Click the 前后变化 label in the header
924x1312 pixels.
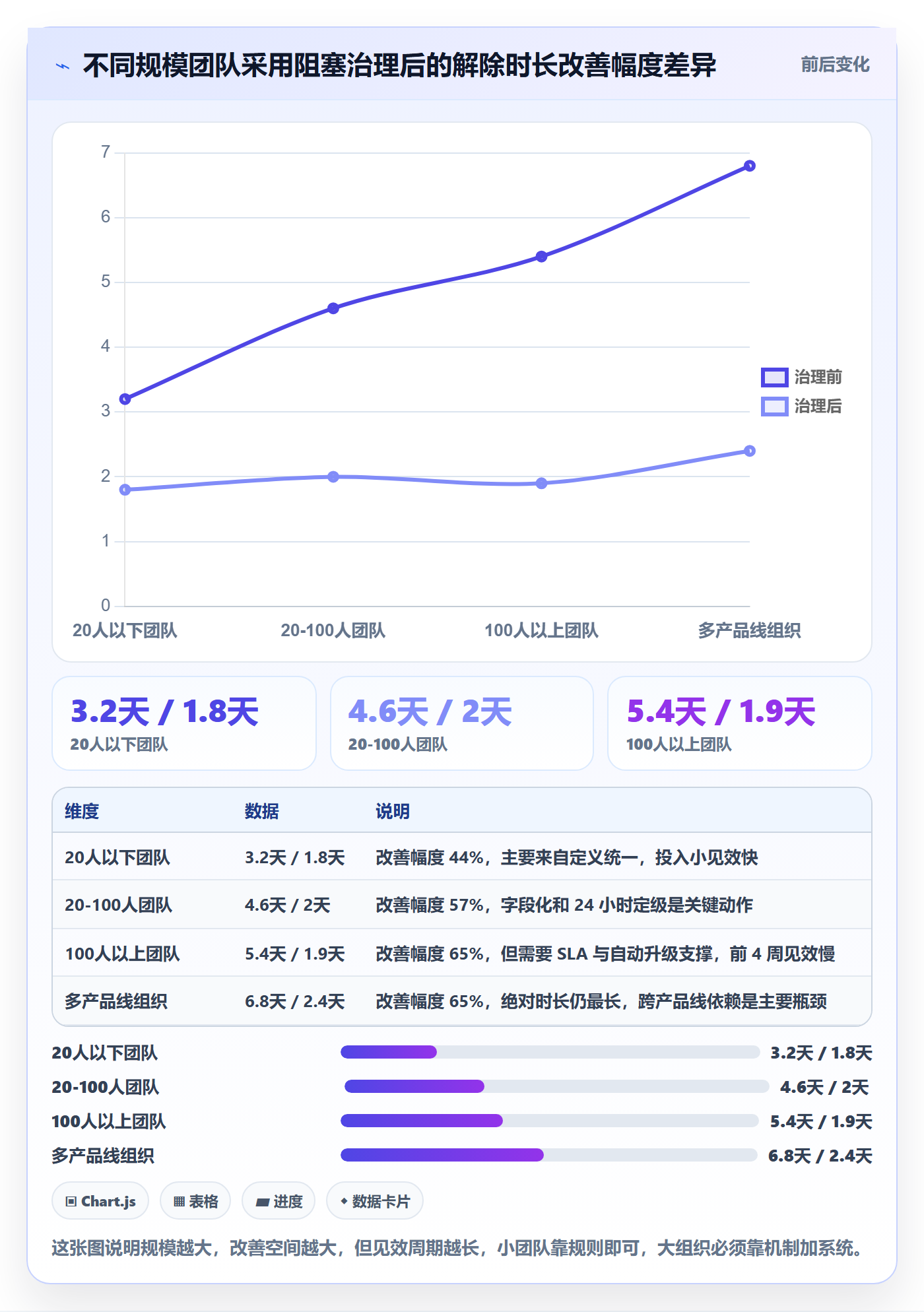835,65
